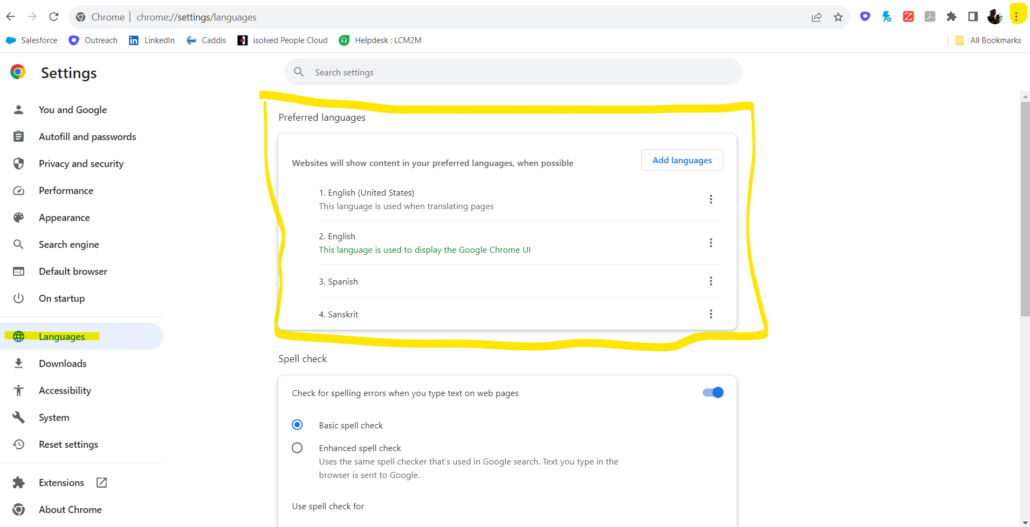Open the isolved People Cloud bookmark

(282, 40)
